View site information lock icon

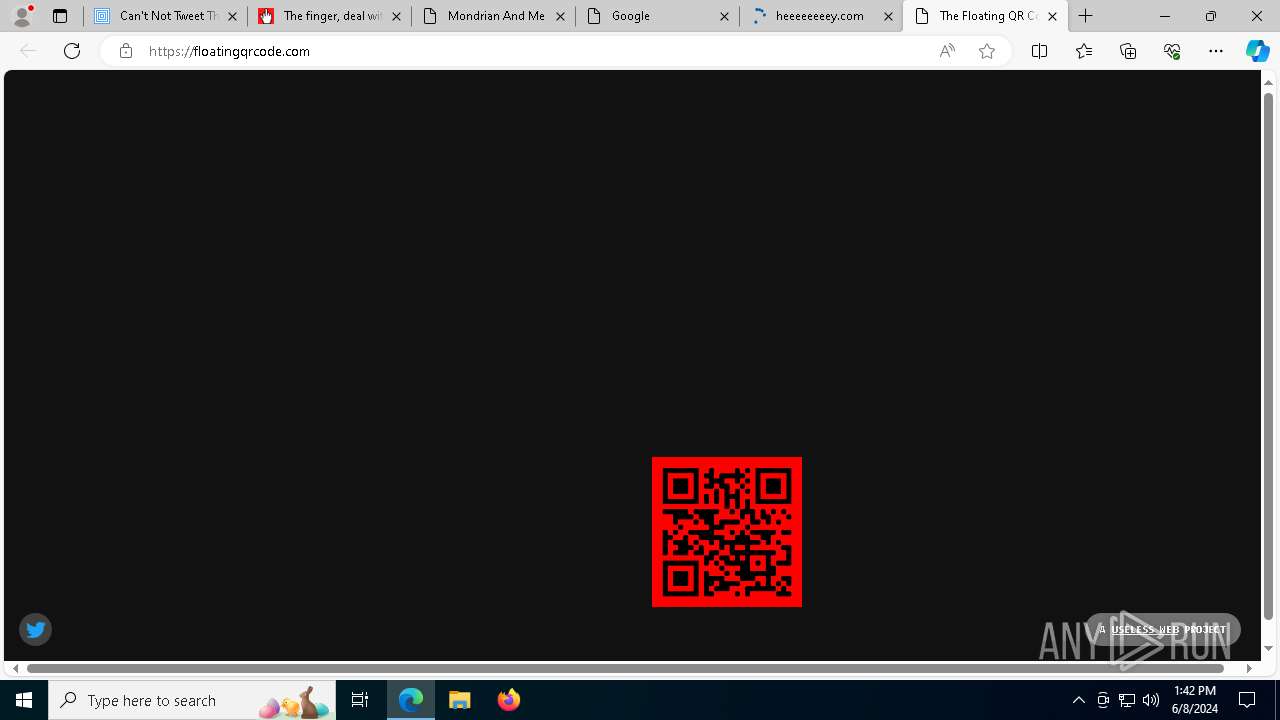[x=125, y=51]
